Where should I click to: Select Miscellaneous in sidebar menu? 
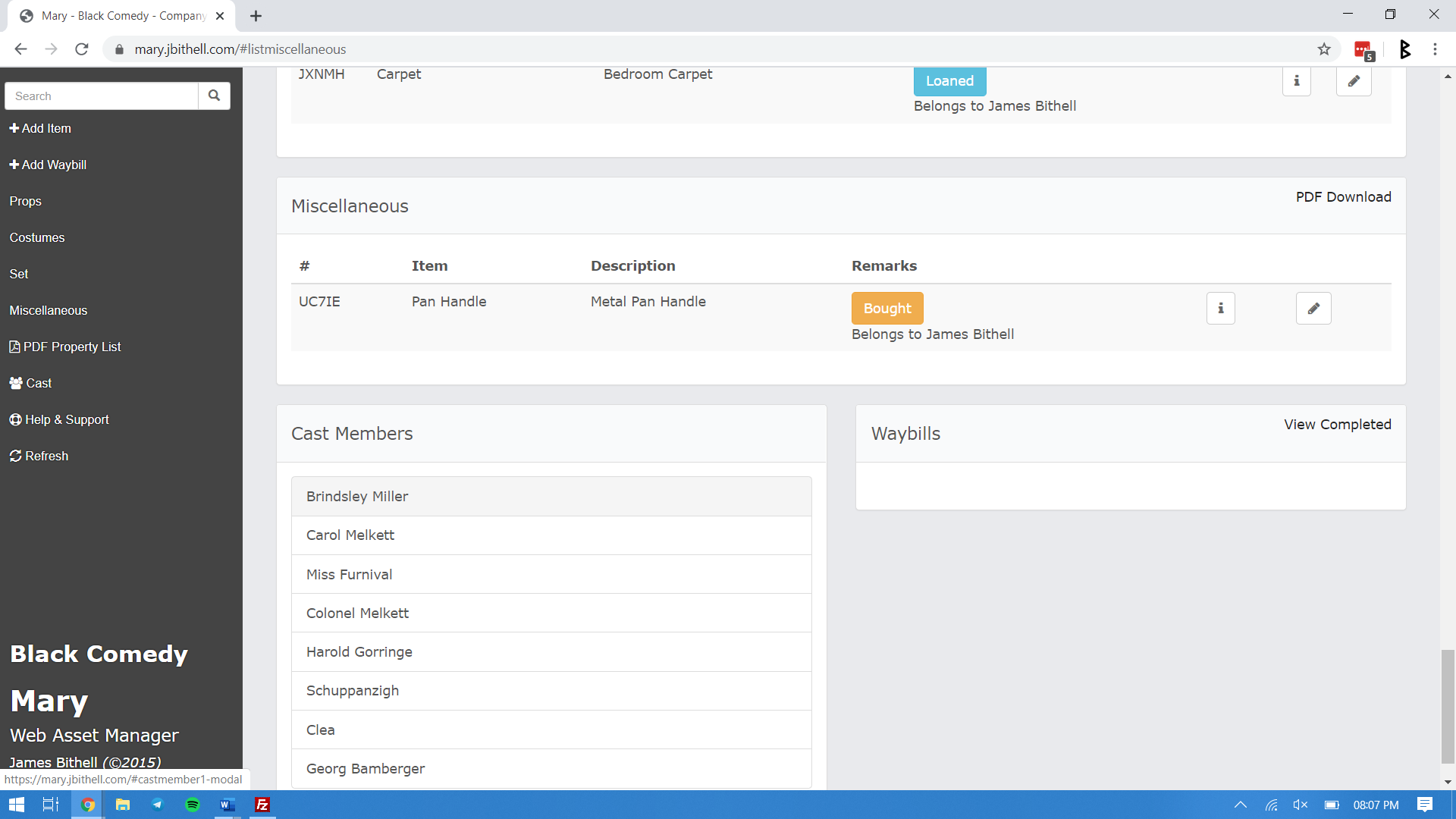pos(49,310)
